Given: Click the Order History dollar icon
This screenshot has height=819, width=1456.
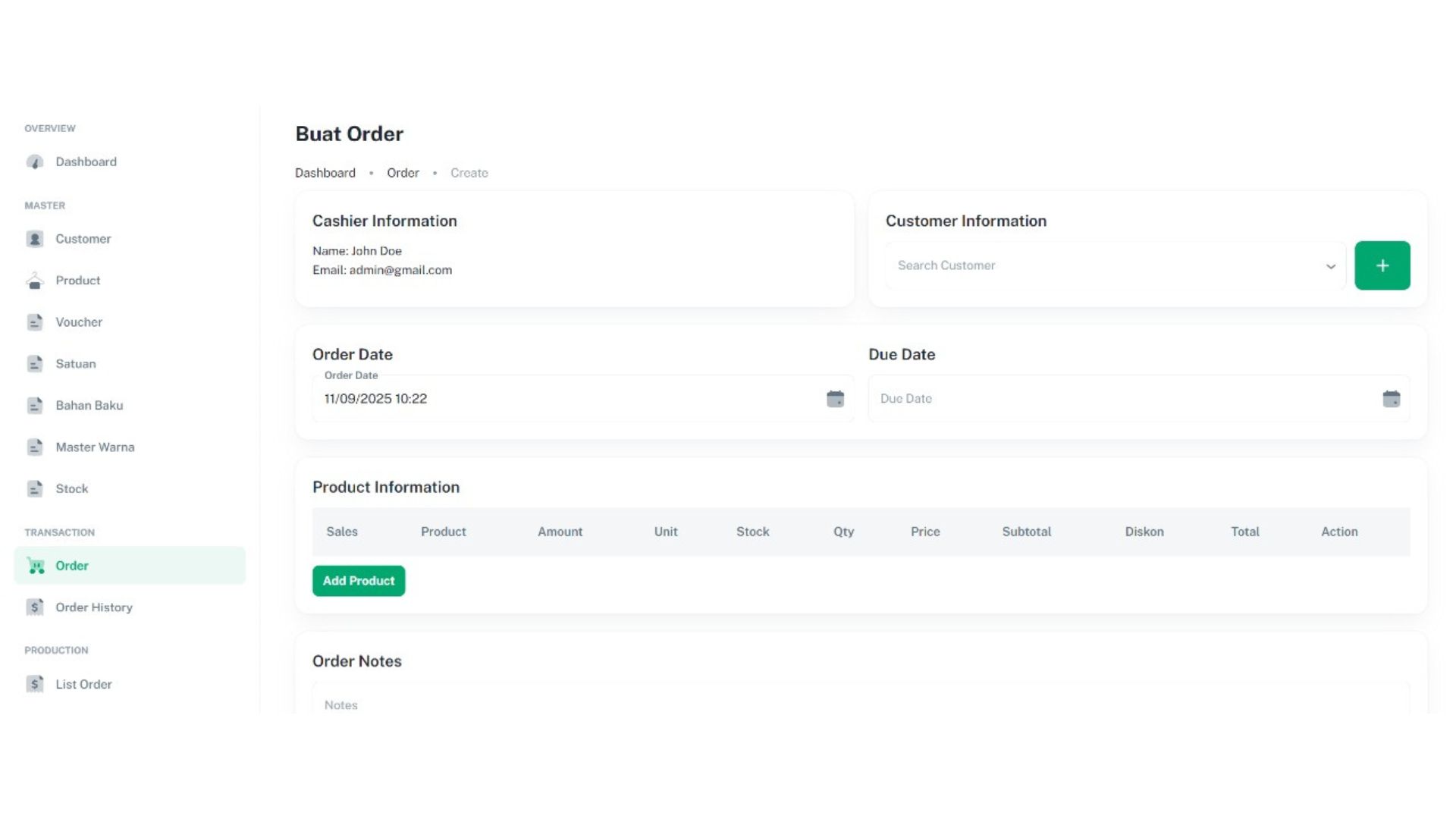Looking at the screenshot, I should 35,607.
